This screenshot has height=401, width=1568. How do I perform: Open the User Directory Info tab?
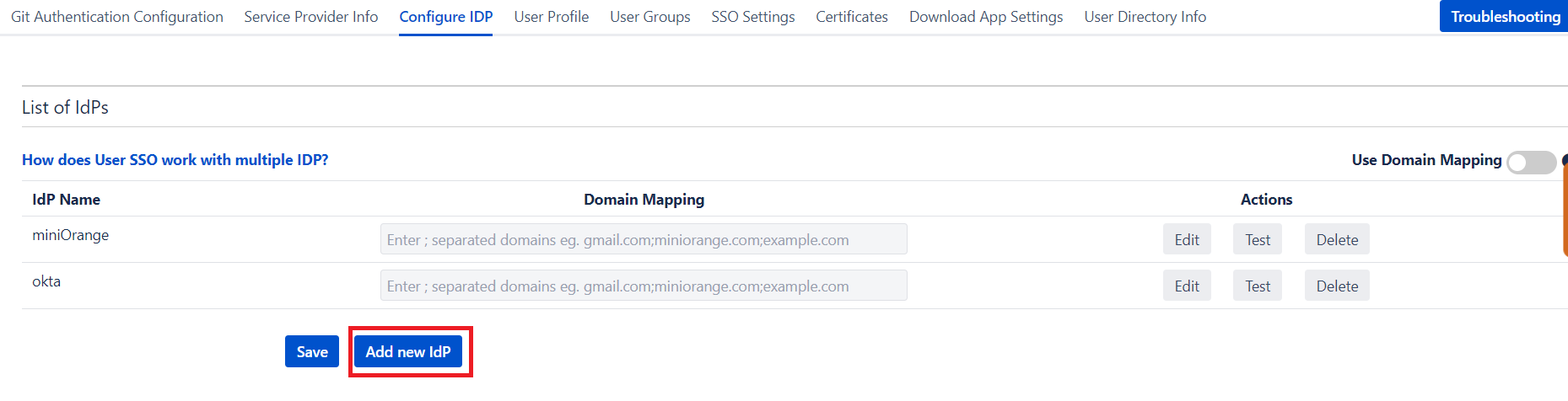click(1145, 17)
